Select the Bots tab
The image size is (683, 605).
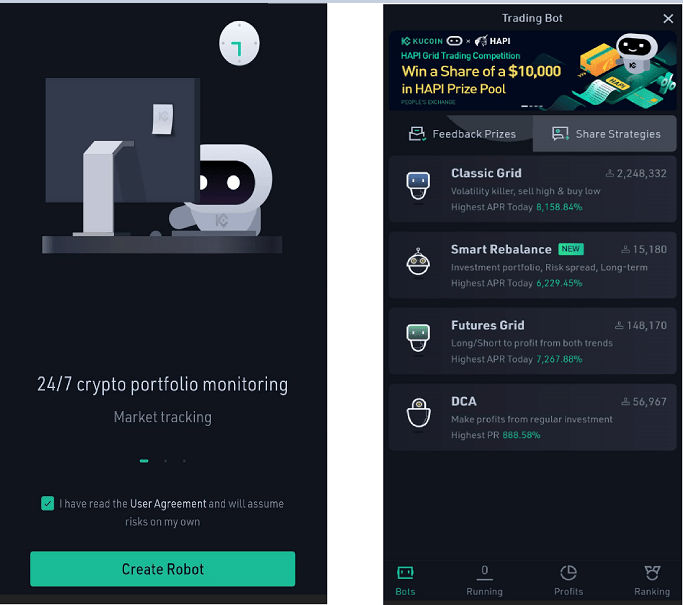[405, 580]
